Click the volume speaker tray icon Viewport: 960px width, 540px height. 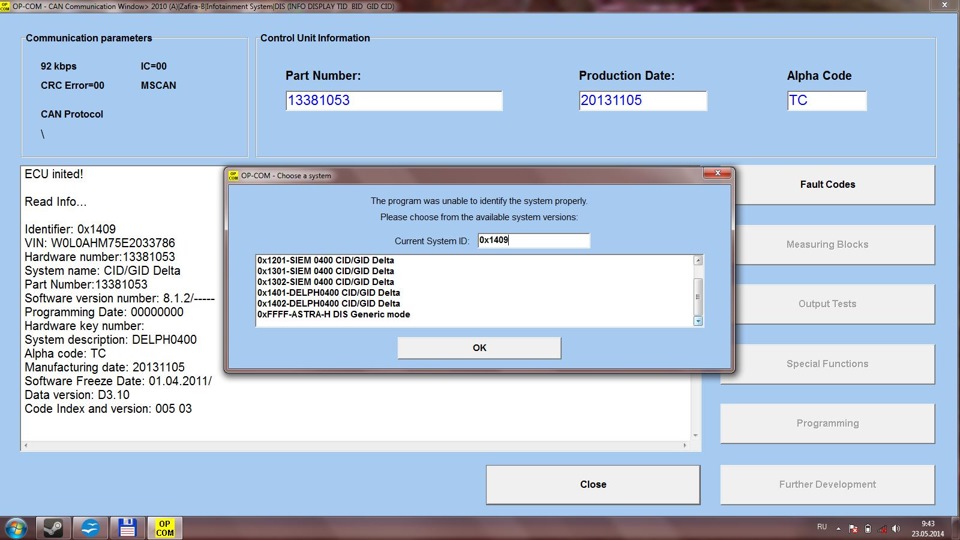pyautogui.click(x=896, y=528)
